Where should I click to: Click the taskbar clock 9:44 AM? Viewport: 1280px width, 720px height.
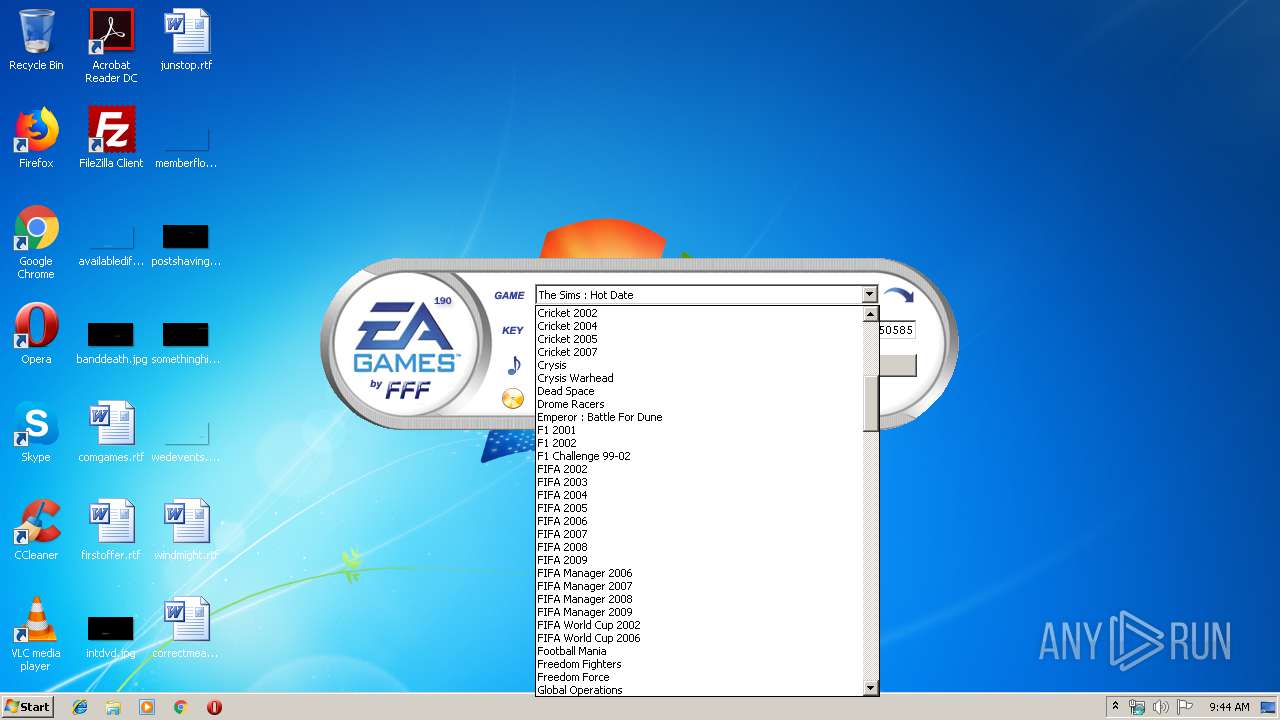(x=1229, y=707)
